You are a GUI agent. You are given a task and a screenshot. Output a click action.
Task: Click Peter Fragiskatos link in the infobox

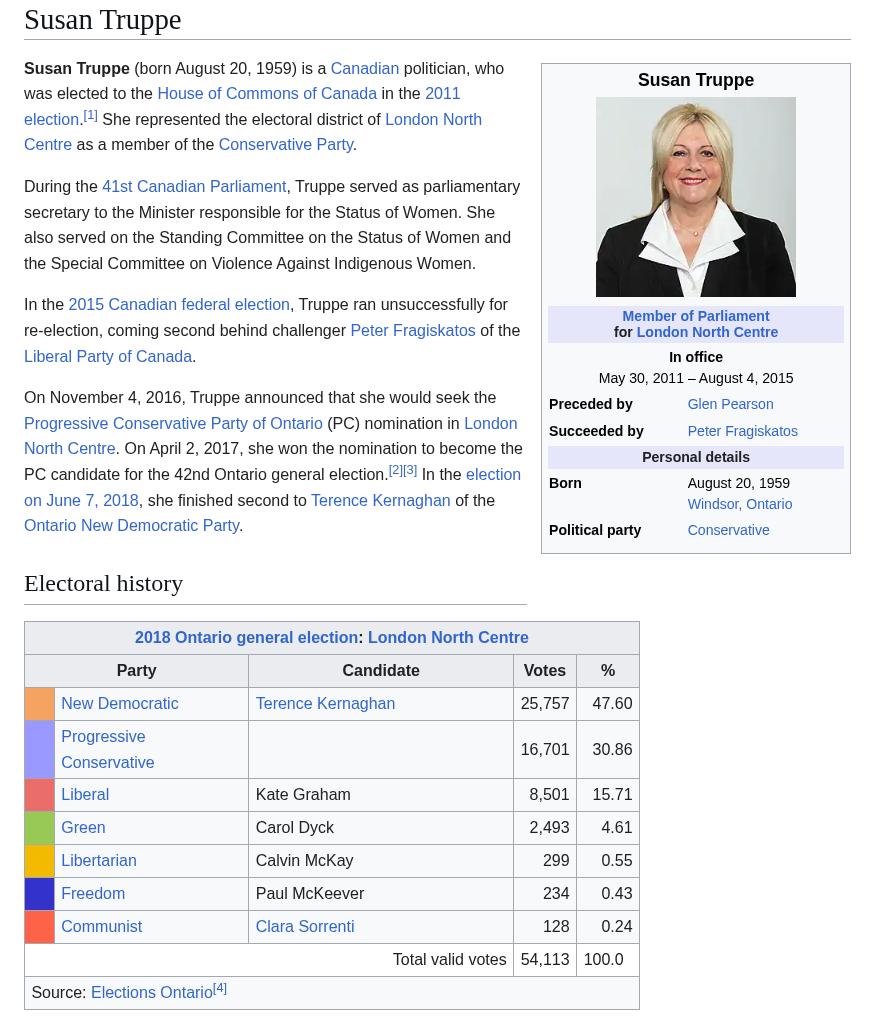(x=742, y=431)
